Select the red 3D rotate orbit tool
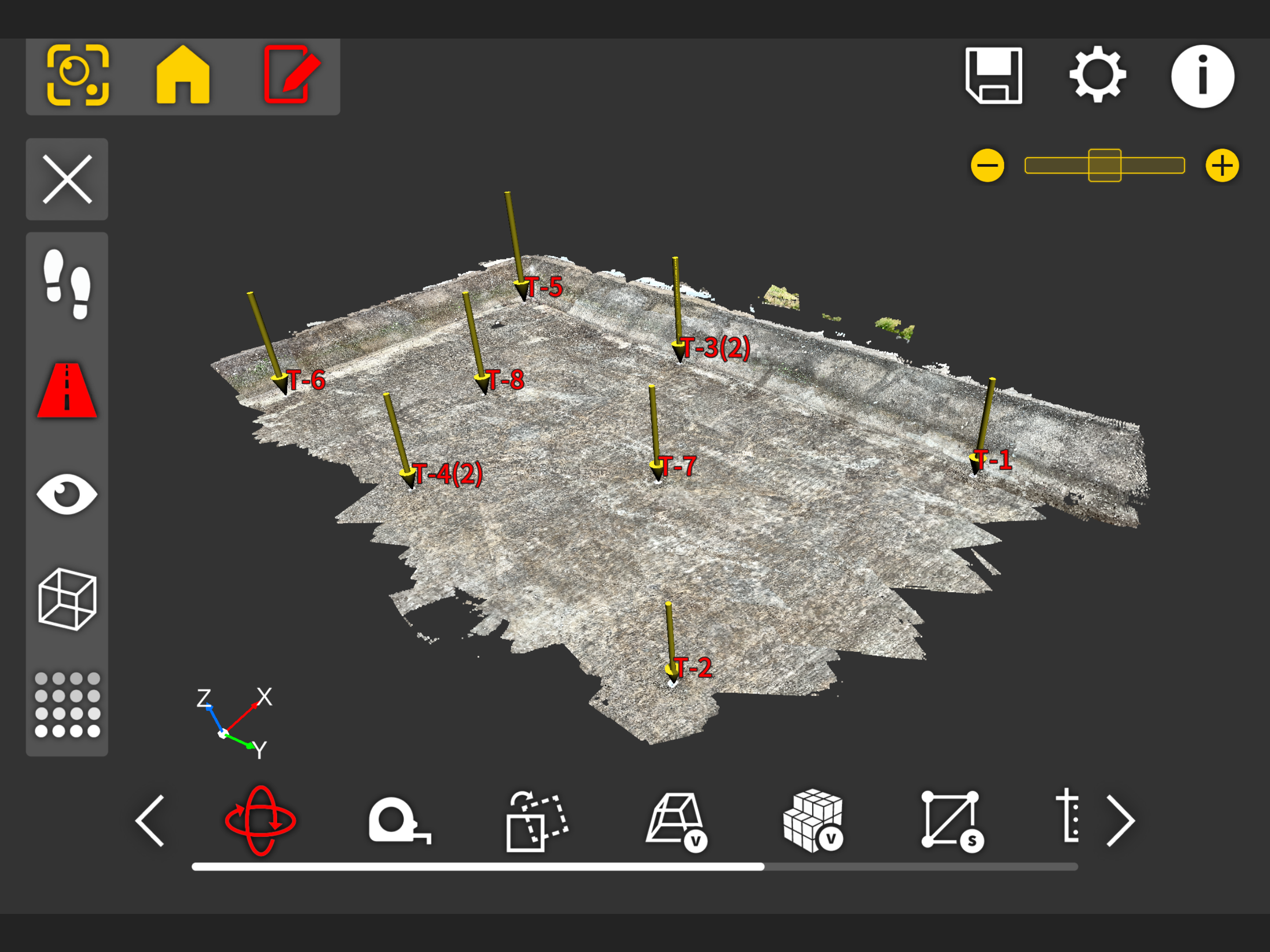The width and height of the screenshot is (1270, 952). click(261, 820)
